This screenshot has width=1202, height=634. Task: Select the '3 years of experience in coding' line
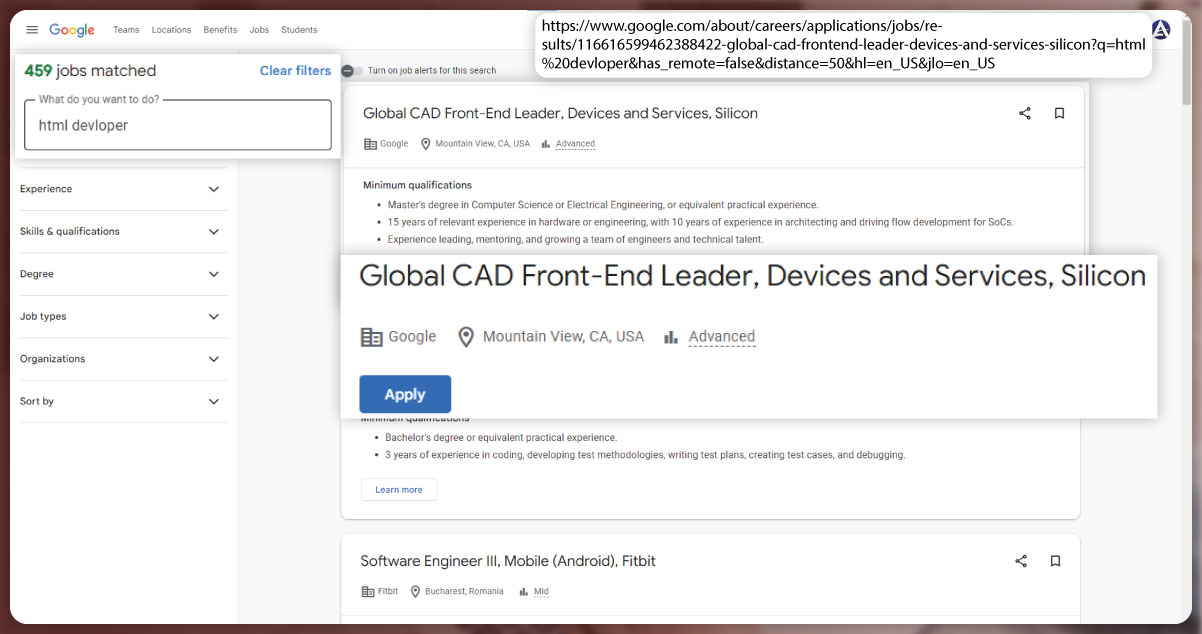pos(645,455)
